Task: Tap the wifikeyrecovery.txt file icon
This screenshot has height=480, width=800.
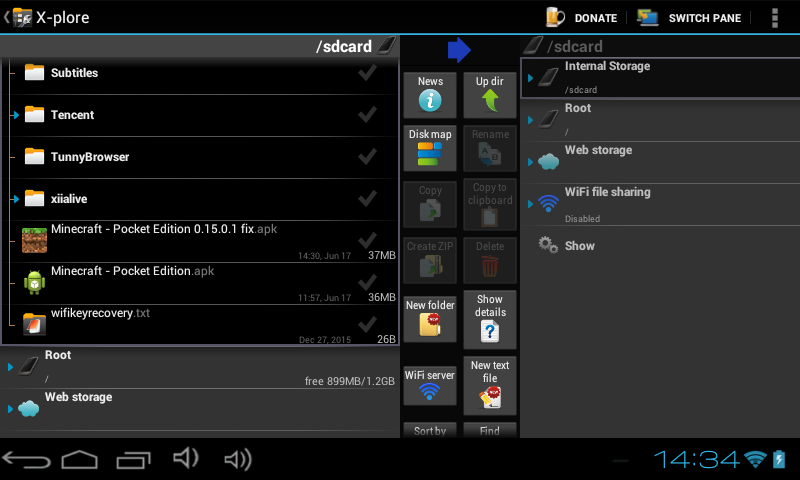Action: (34, 324)
